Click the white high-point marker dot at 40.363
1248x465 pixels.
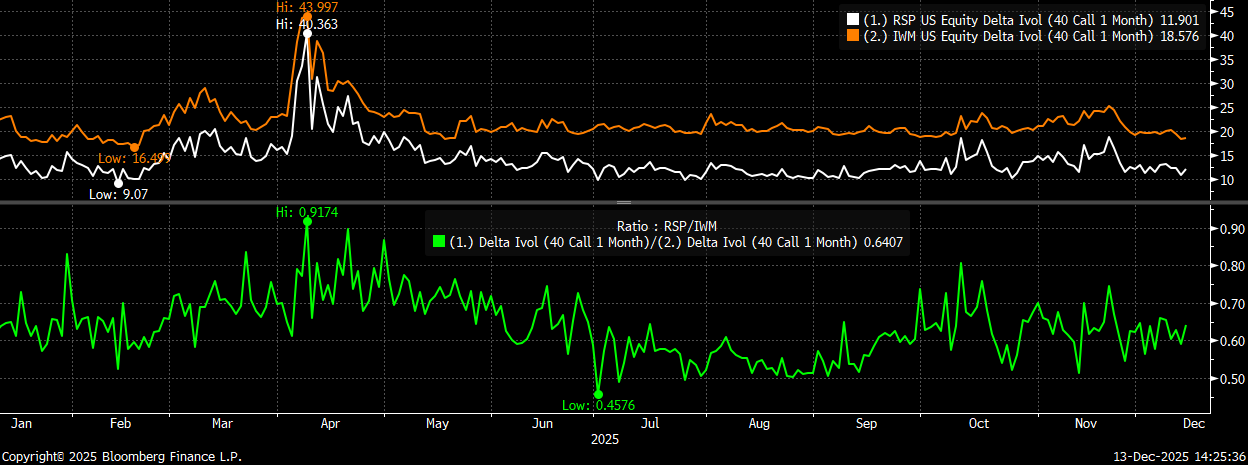pos(307,33)
